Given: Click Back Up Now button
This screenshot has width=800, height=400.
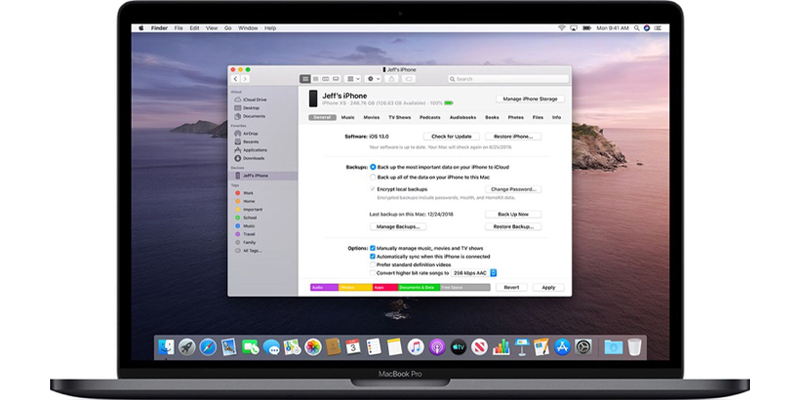Looking at the screenshot, I should coord(513,214).
